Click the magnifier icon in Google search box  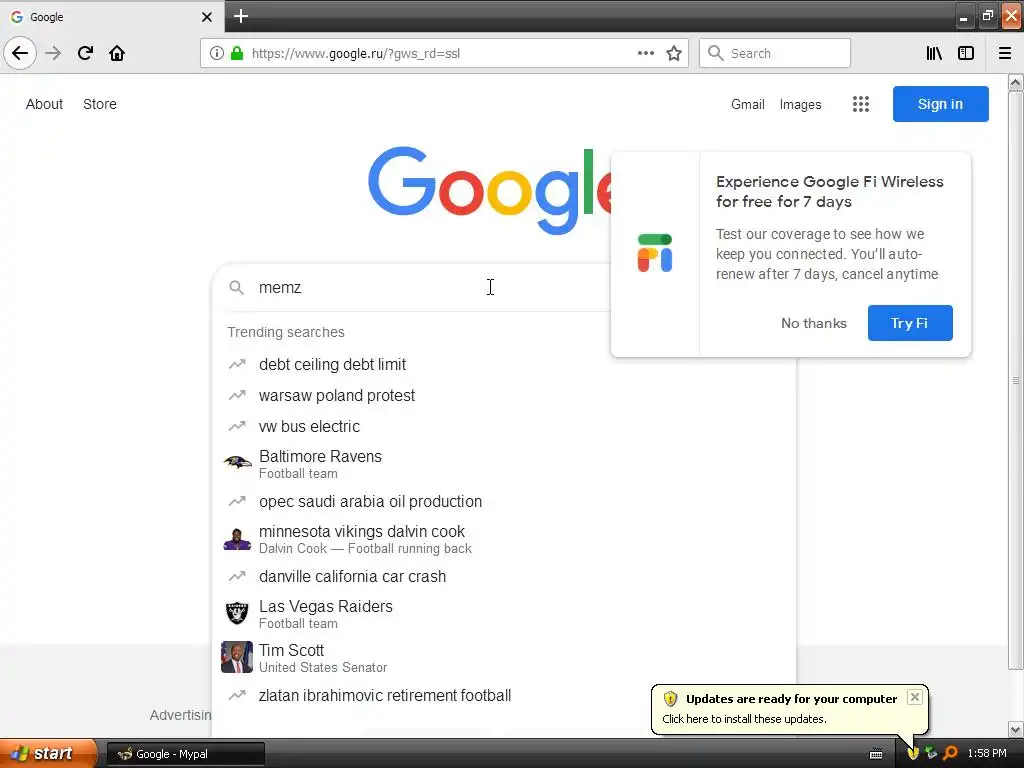click(236, 287)
